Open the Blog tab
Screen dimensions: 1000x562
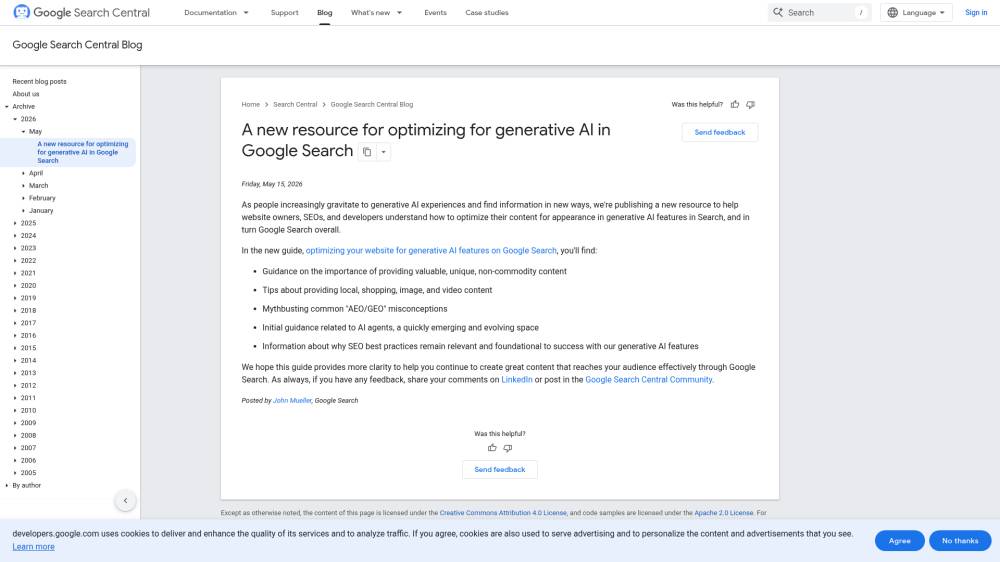click(x=325, y=12)
